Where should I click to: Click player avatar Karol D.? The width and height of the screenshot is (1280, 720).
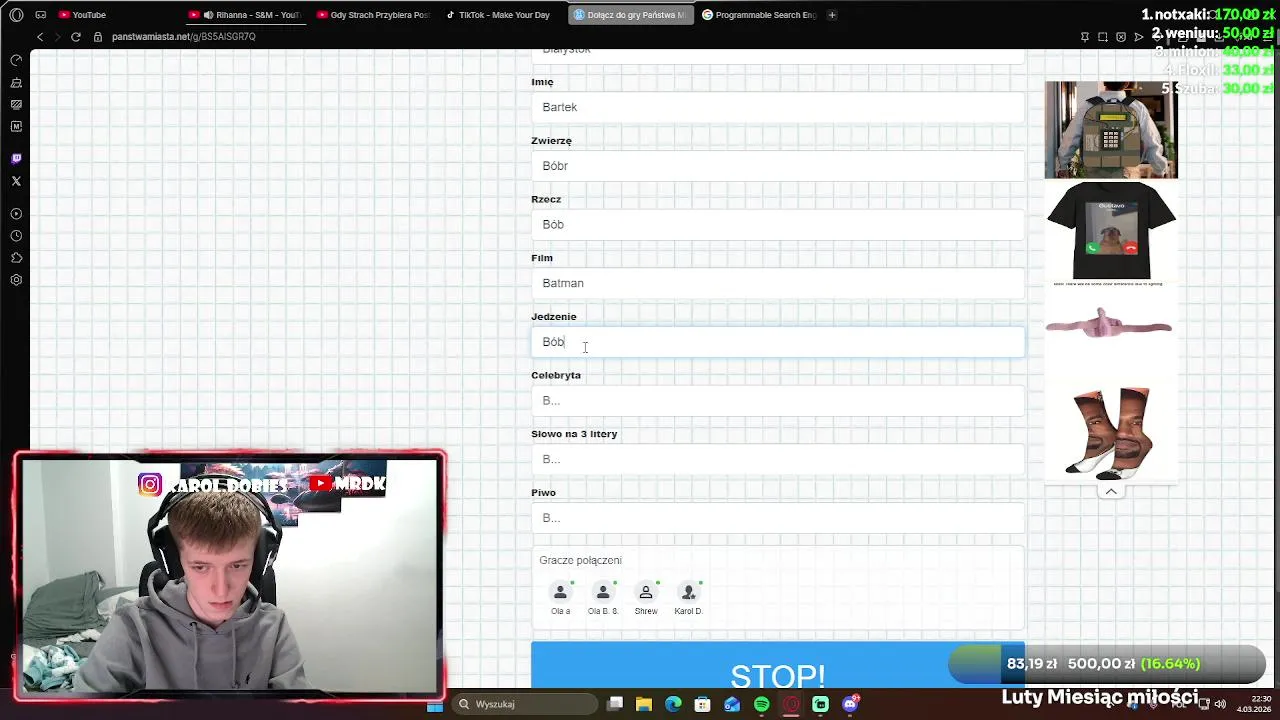pos(688,593)
